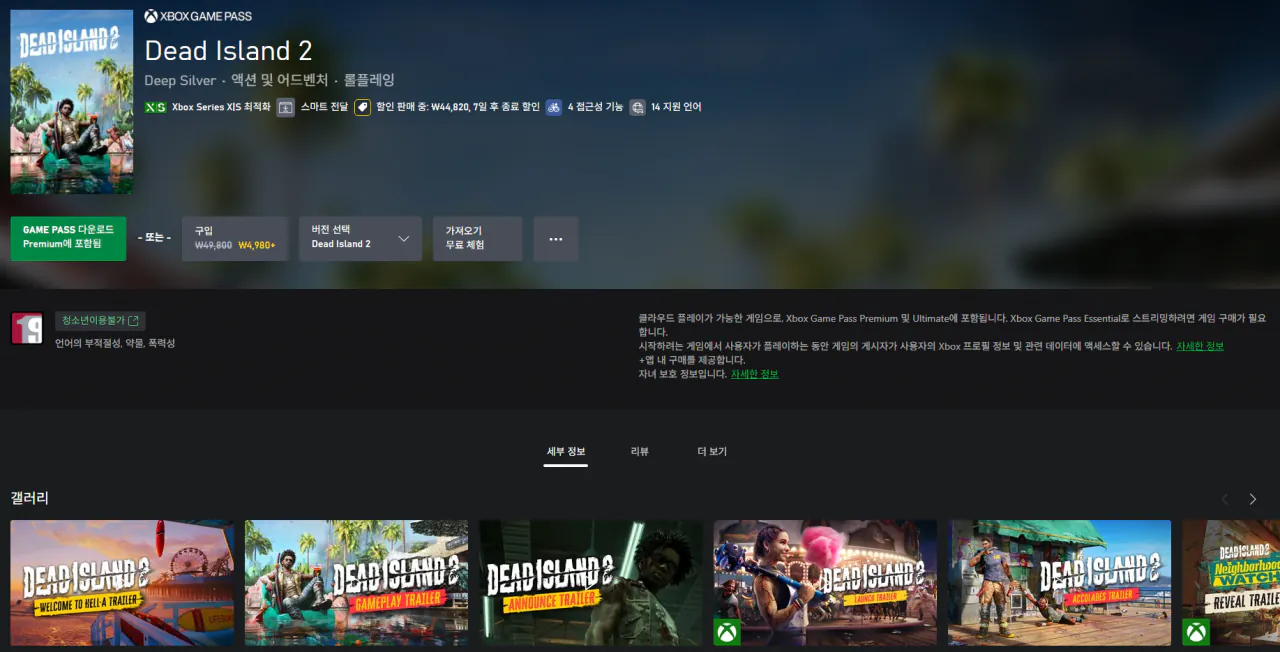
Task: Click the right chevron to browse gallery
Action: click(x=1252, y=498)
